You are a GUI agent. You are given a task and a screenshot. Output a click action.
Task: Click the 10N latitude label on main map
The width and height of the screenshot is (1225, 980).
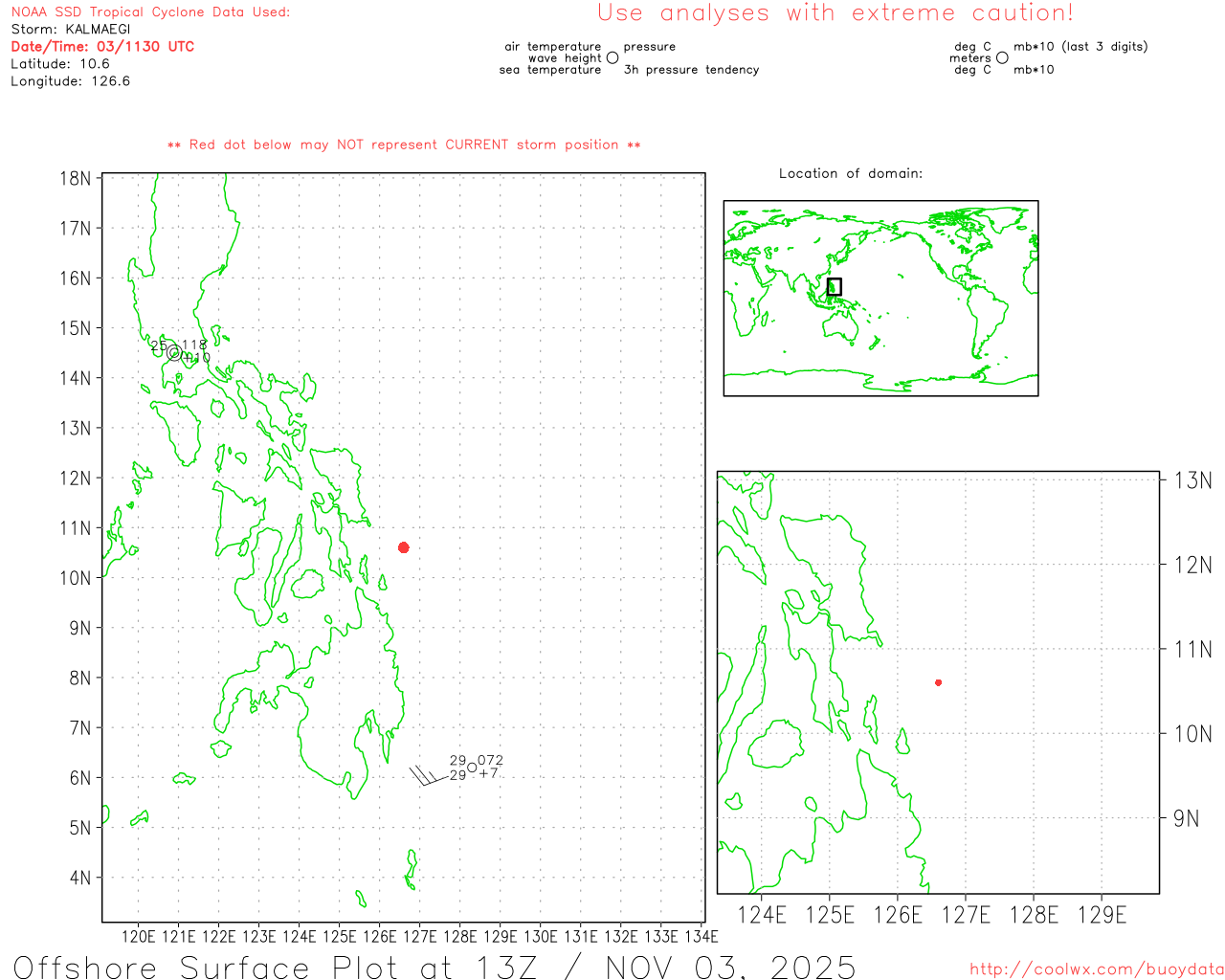76,578
